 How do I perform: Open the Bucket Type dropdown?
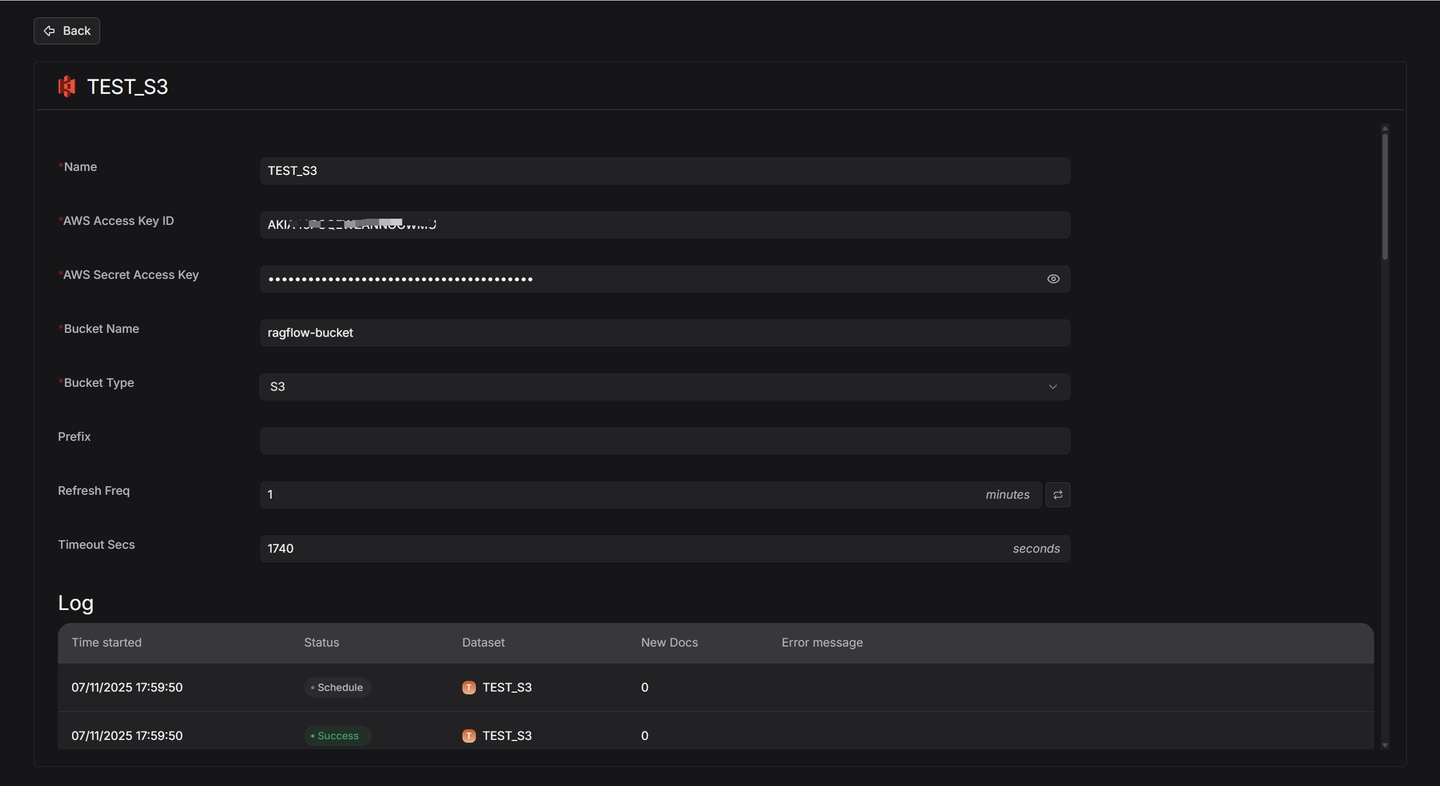click(x=664, y=386)
